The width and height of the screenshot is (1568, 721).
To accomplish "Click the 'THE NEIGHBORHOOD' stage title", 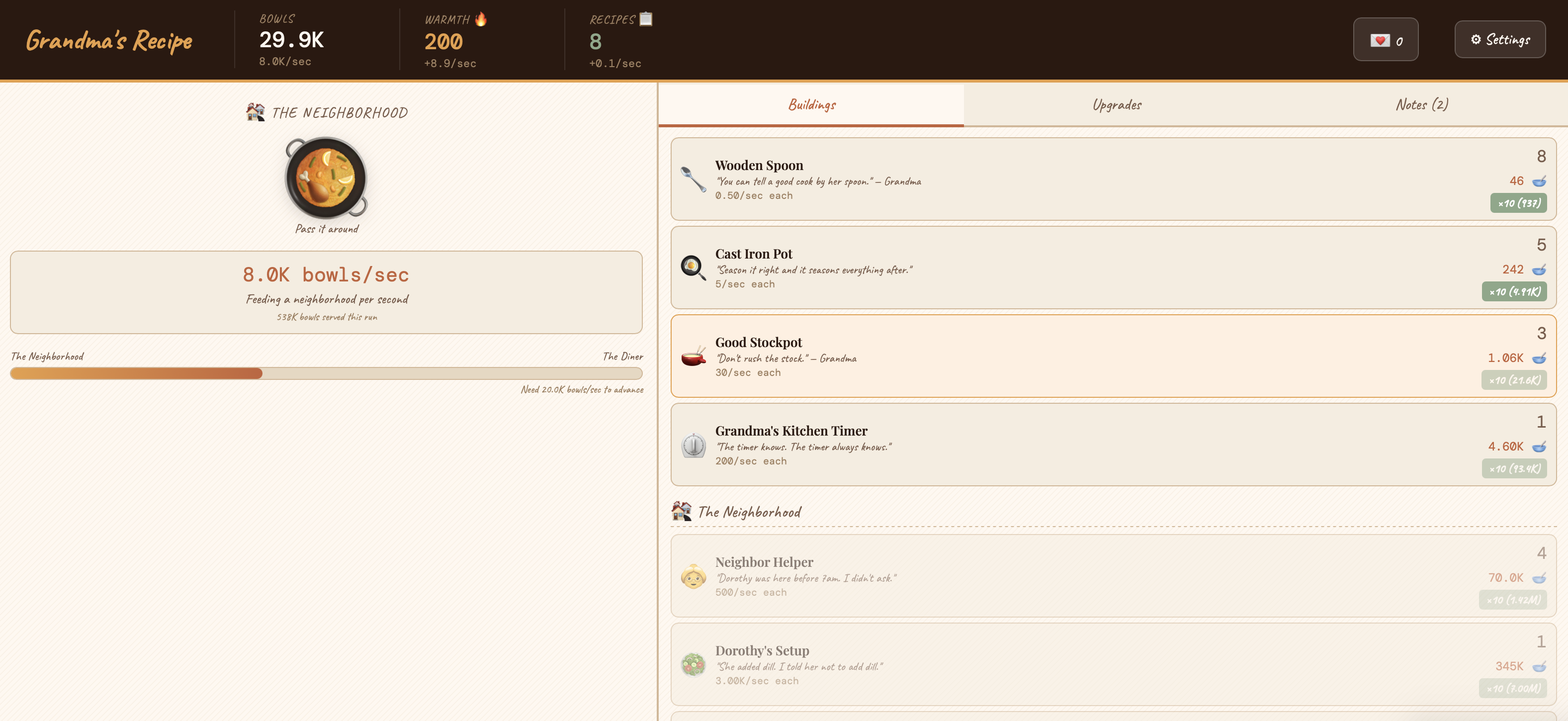I will [340, 113].
